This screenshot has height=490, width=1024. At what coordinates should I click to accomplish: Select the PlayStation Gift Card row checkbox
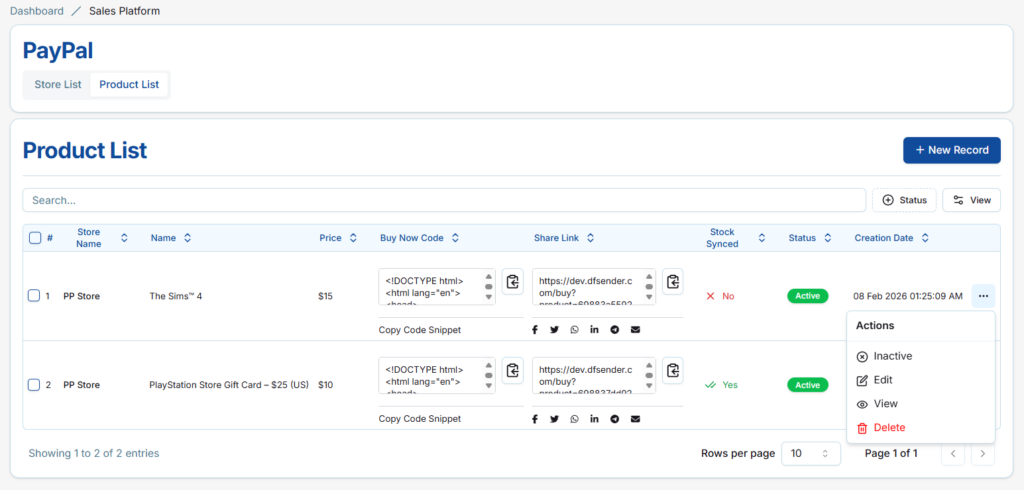(x=34, y=385)
